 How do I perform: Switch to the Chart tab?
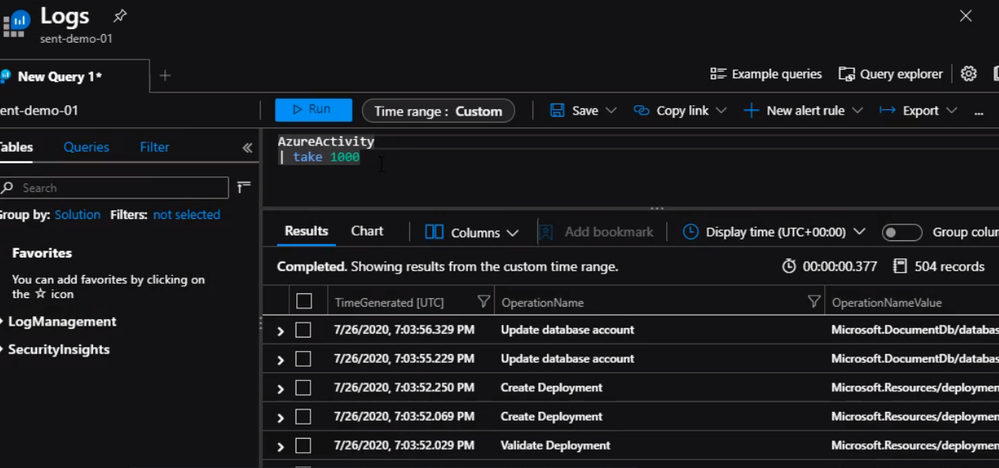pos(367,231)
